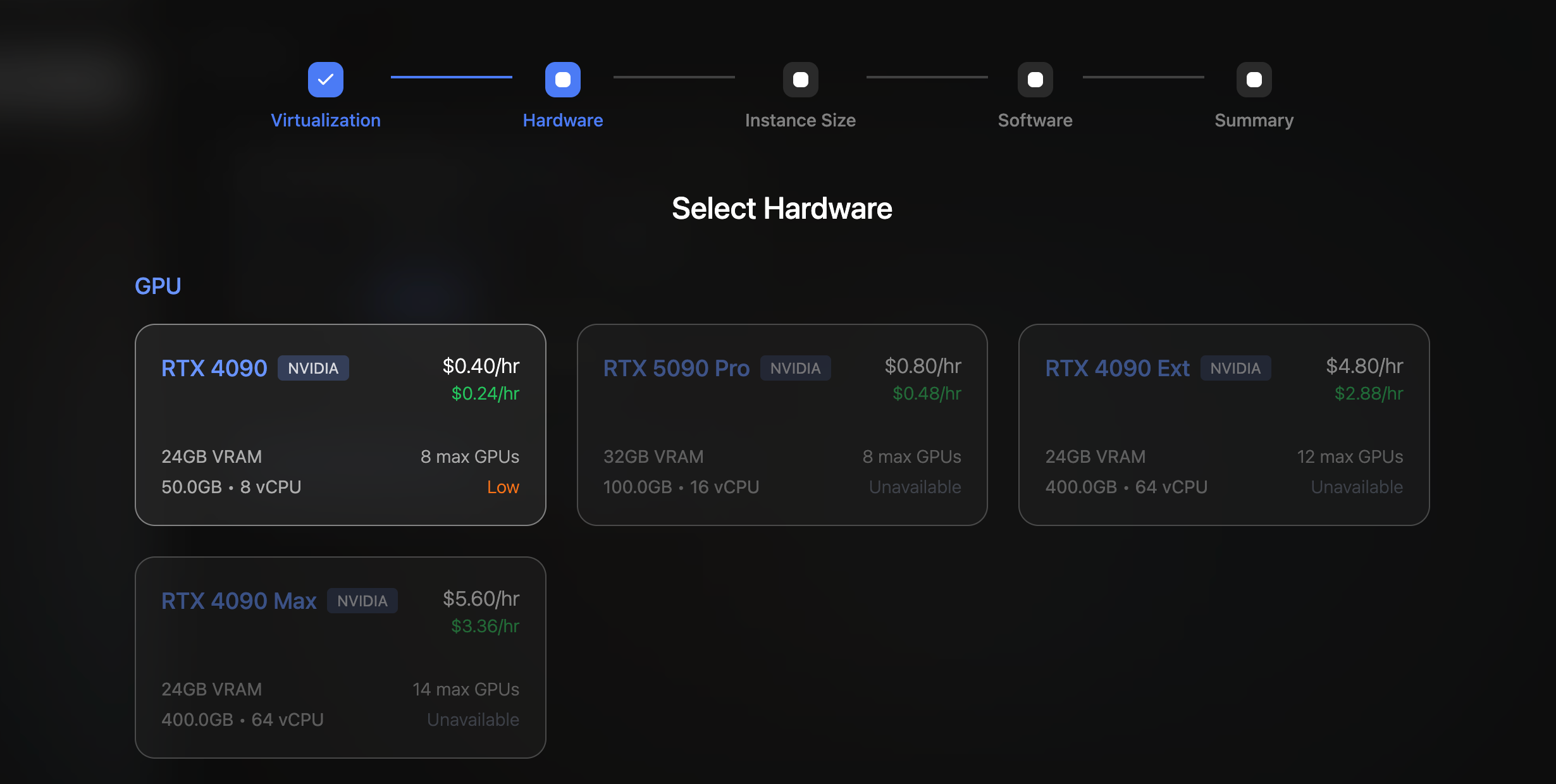Click the RTX 4090 Max option to expand details
1556x784 pixels.
[x=340, y=657]
